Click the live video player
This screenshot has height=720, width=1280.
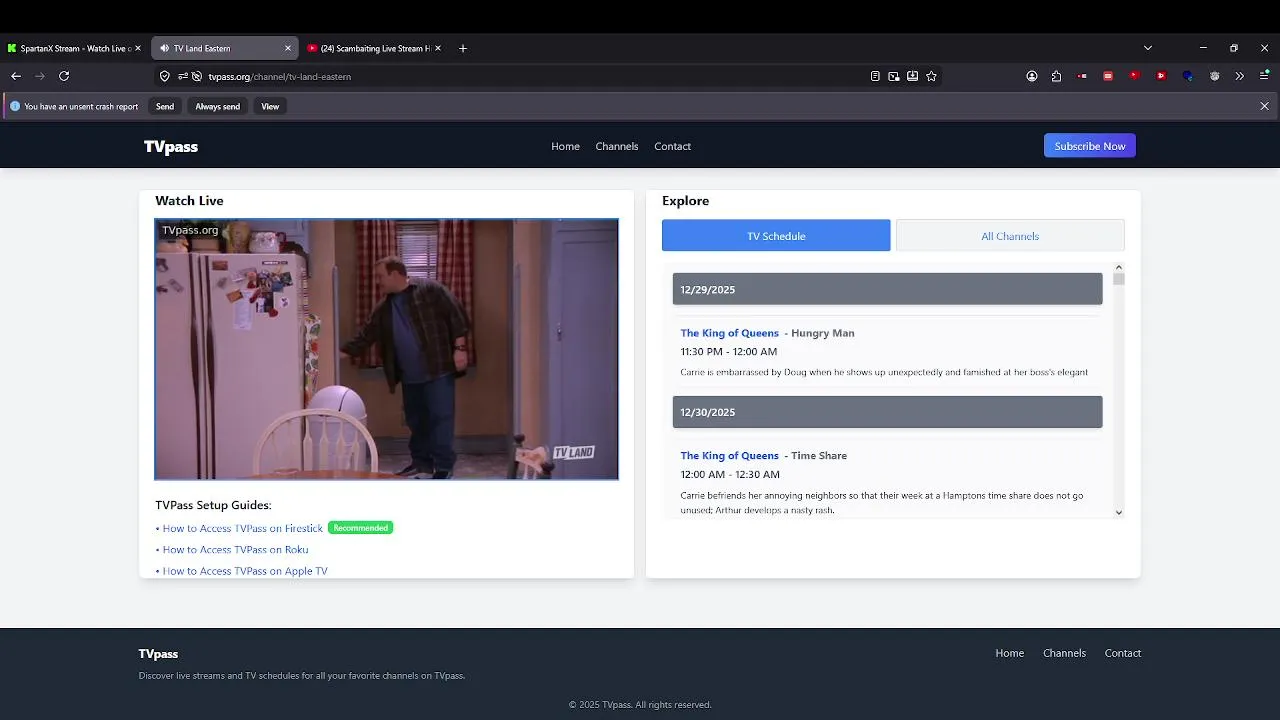(387, 349)
